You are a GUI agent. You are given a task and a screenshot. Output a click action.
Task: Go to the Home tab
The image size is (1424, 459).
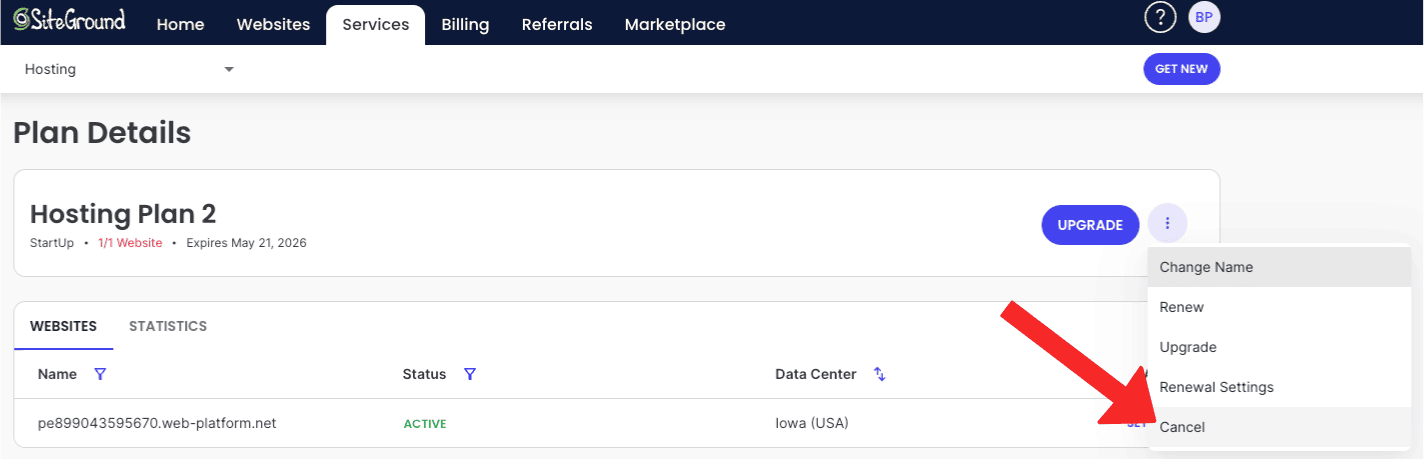(180, 25)
